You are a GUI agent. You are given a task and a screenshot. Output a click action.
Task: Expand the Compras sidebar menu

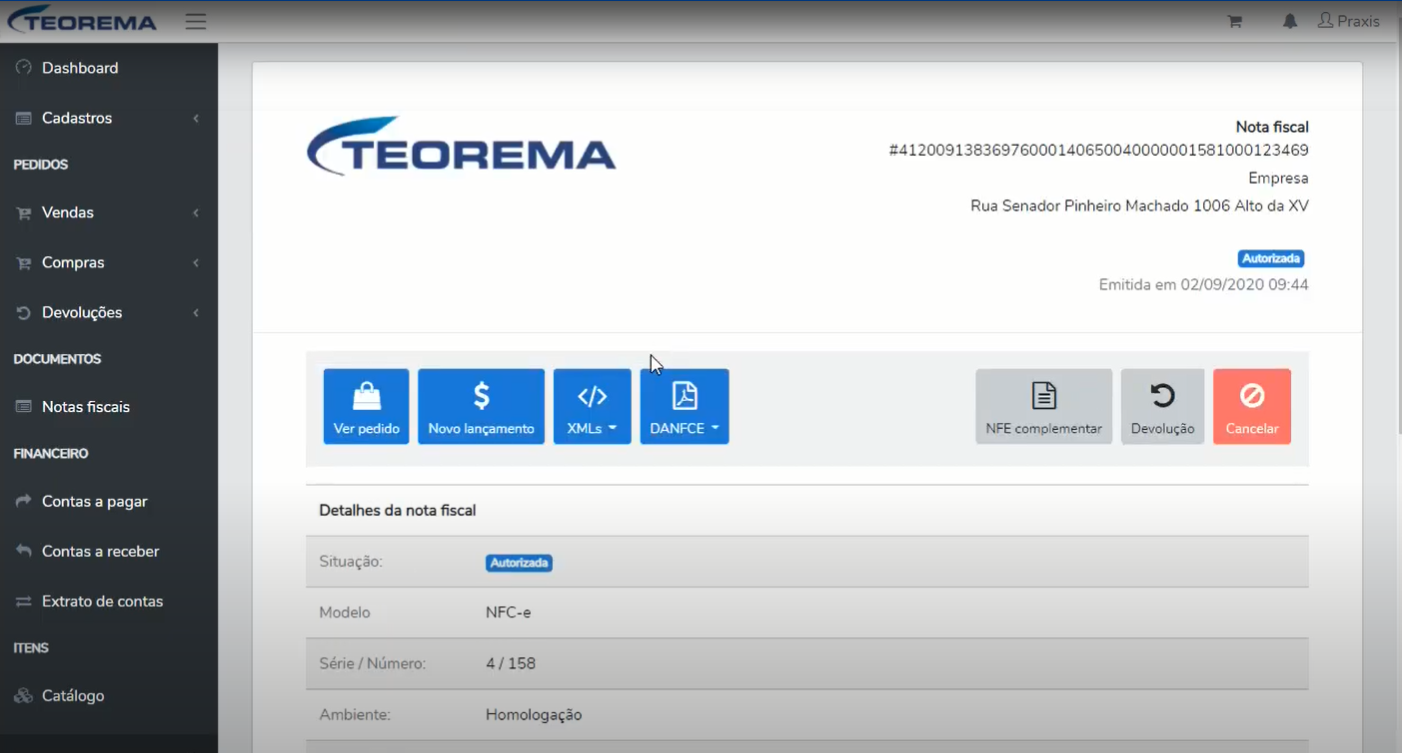(108, 263)
